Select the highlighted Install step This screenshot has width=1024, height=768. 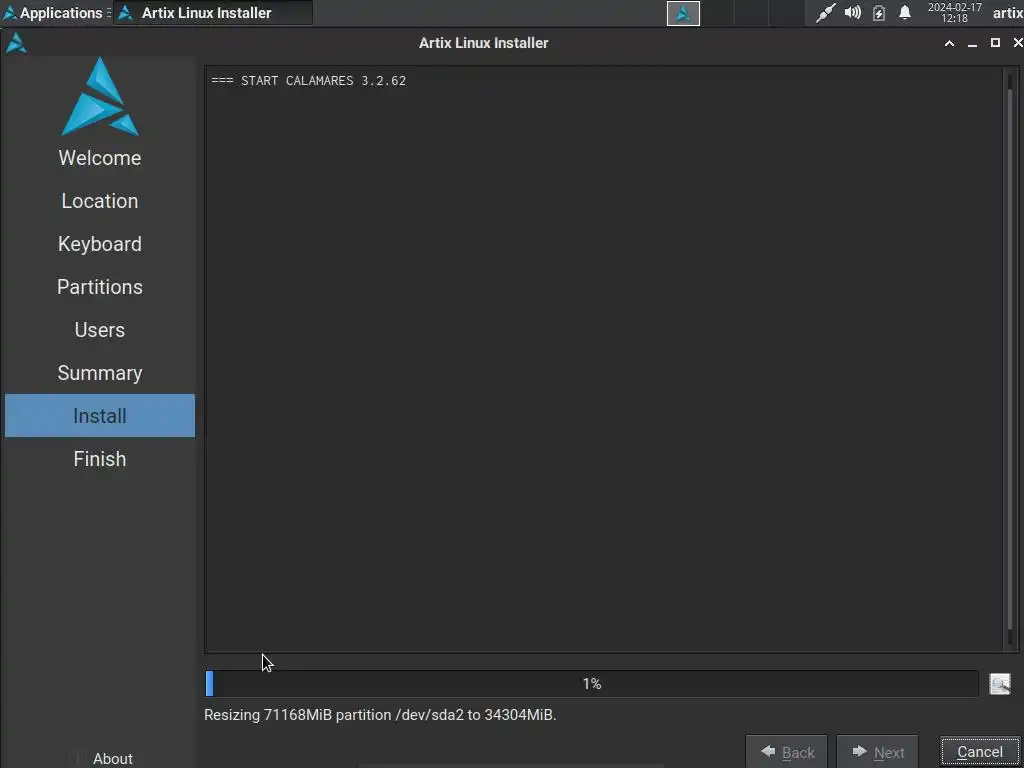pyautogui.click(x=100, y=416)
